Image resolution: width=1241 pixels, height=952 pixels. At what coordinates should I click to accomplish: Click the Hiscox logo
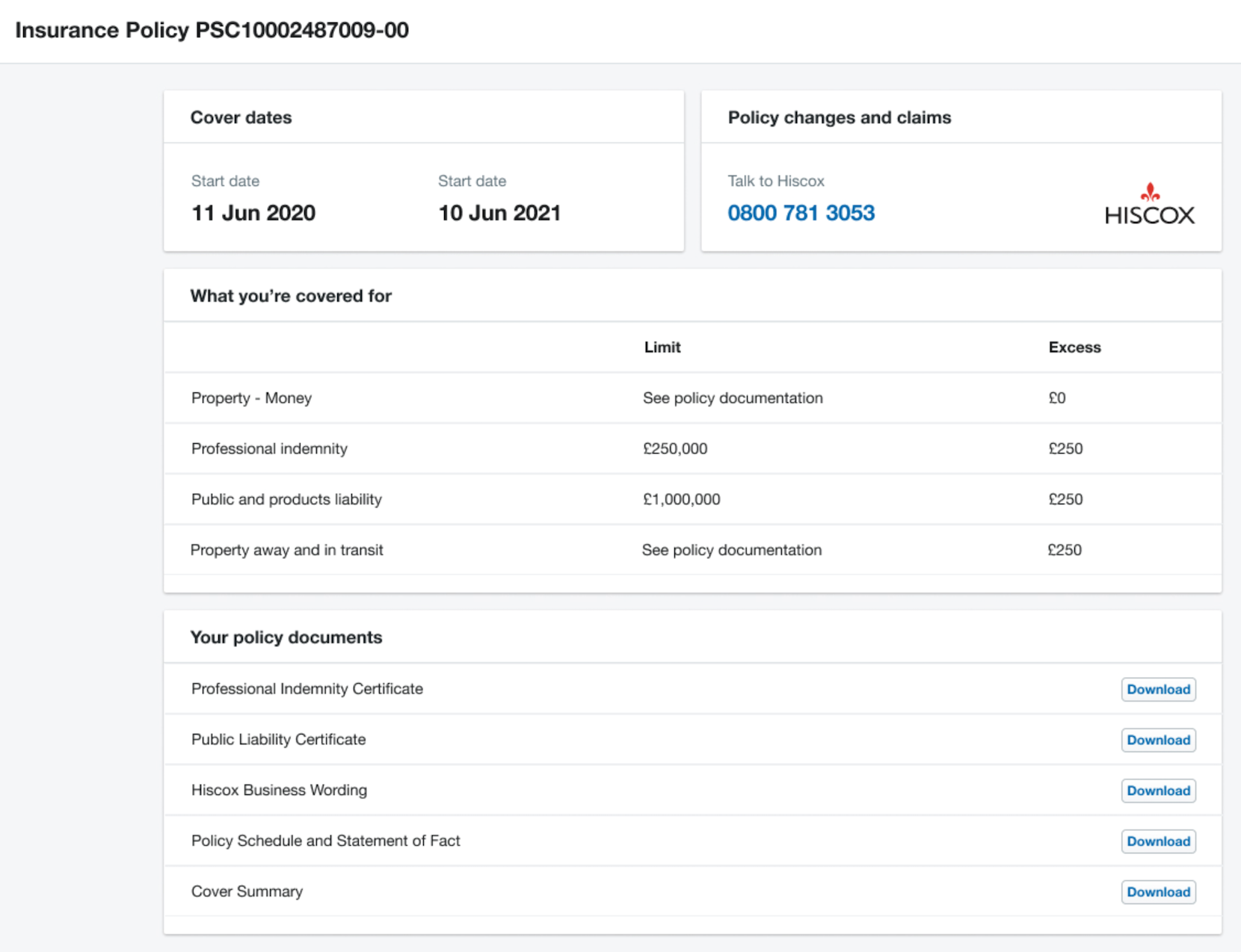point(1149,215)
